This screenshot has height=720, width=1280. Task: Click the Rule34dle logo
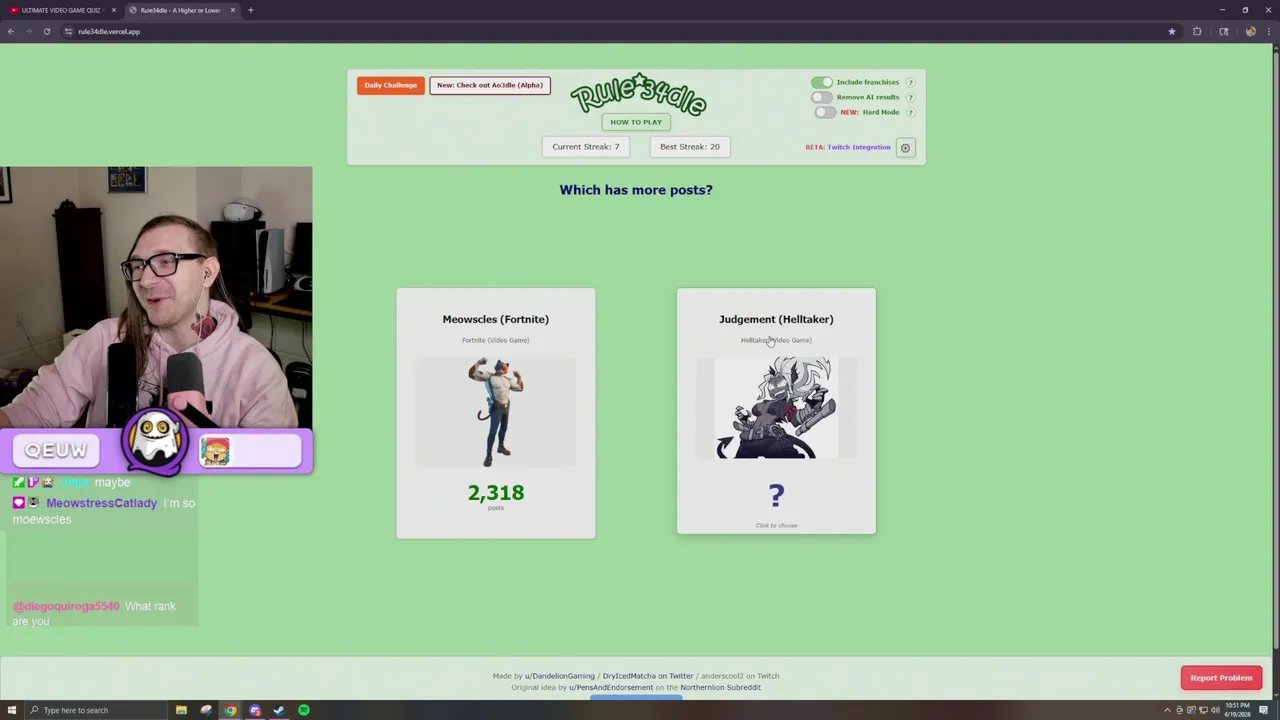click(x=638, y=94)
